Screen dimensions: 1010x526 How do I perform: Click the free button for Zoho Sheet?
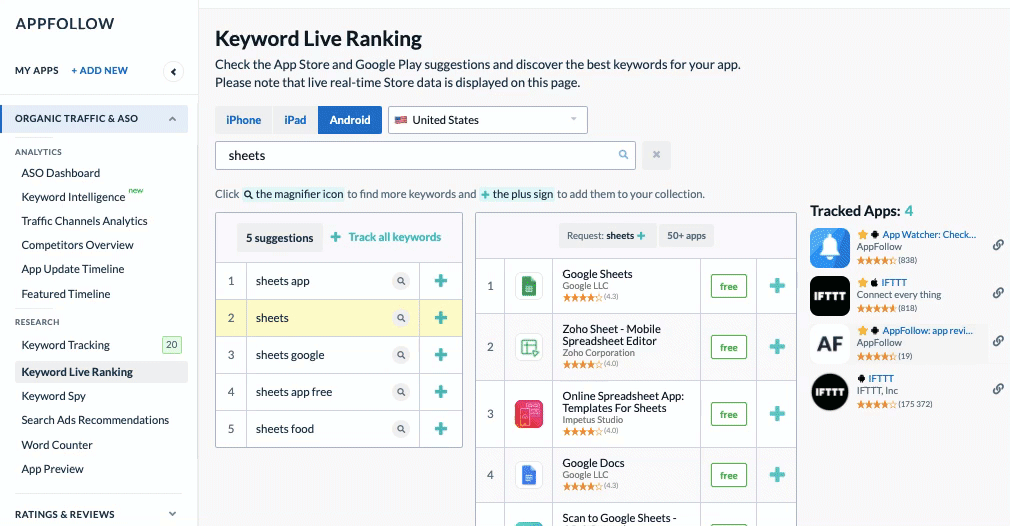click(x=729, y=348)
